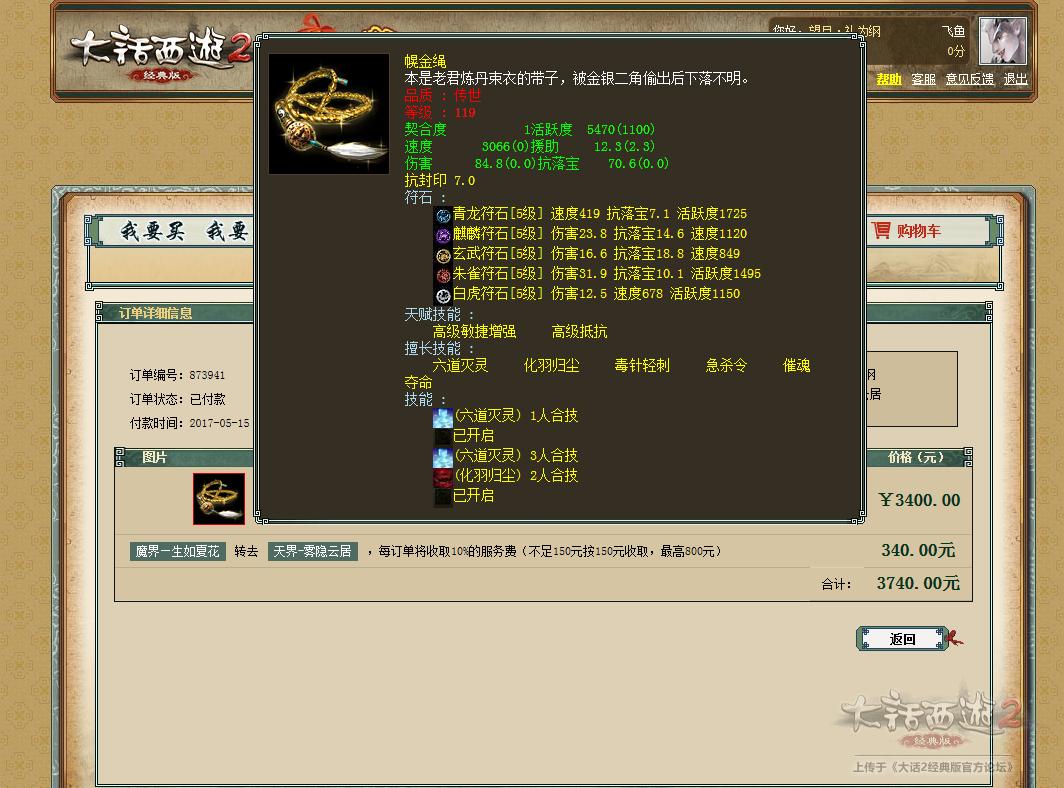Select the 天界-雾隐云居 server destination
Screen dimensions: 1064x788
(x=313, y=551)
